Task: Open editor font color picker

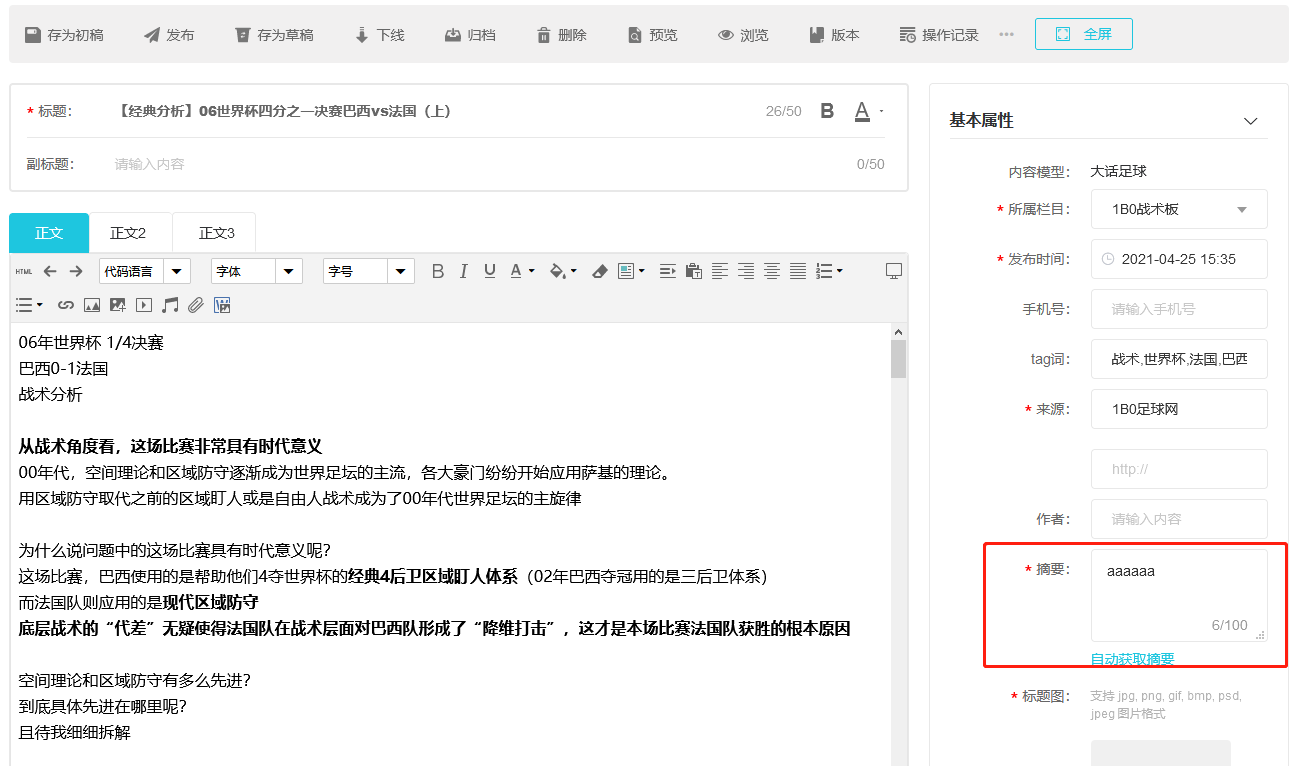Action: point(522,271)
